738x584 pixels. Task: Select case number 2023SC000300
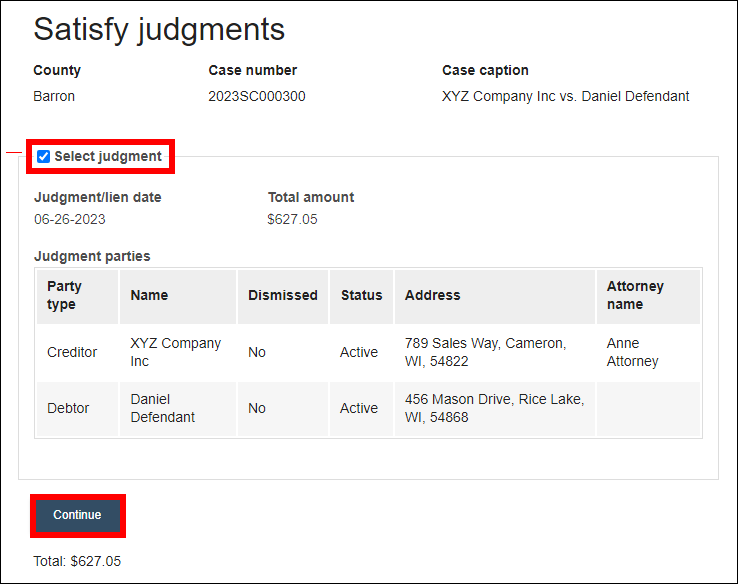(x=257, y=97)
